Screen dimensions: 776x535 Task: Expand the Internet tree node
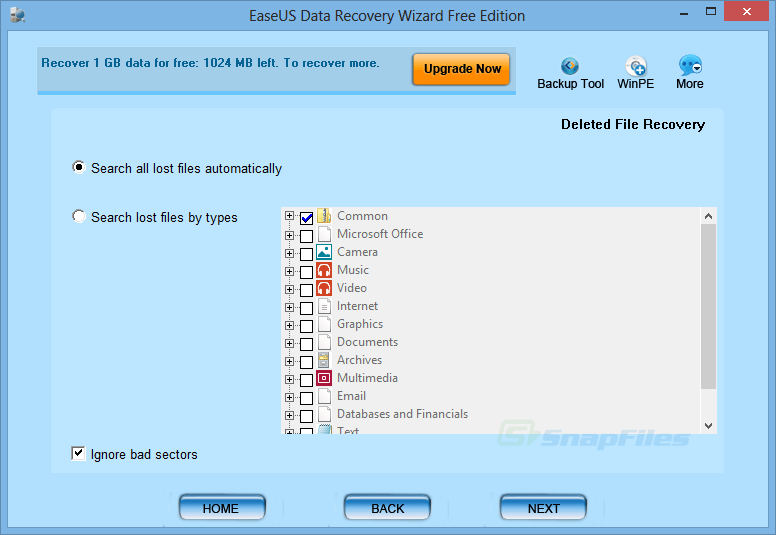tap(290, 307)
